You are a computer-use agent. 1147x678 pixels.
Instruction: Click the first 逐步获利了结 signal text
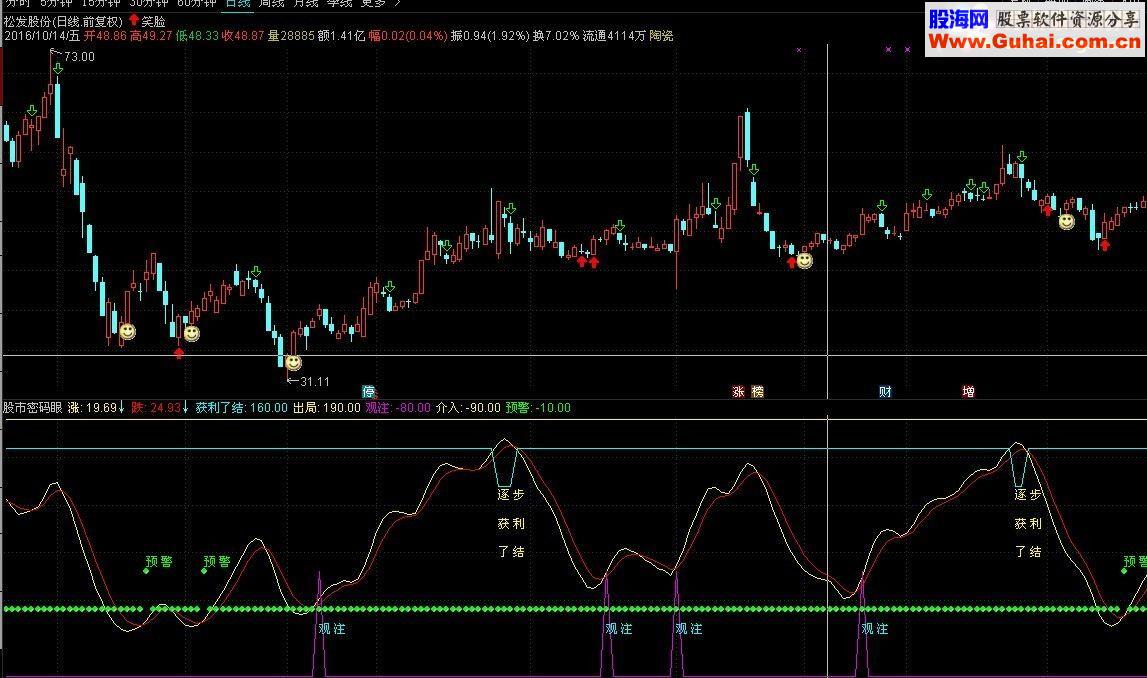[x=511, y=523]
